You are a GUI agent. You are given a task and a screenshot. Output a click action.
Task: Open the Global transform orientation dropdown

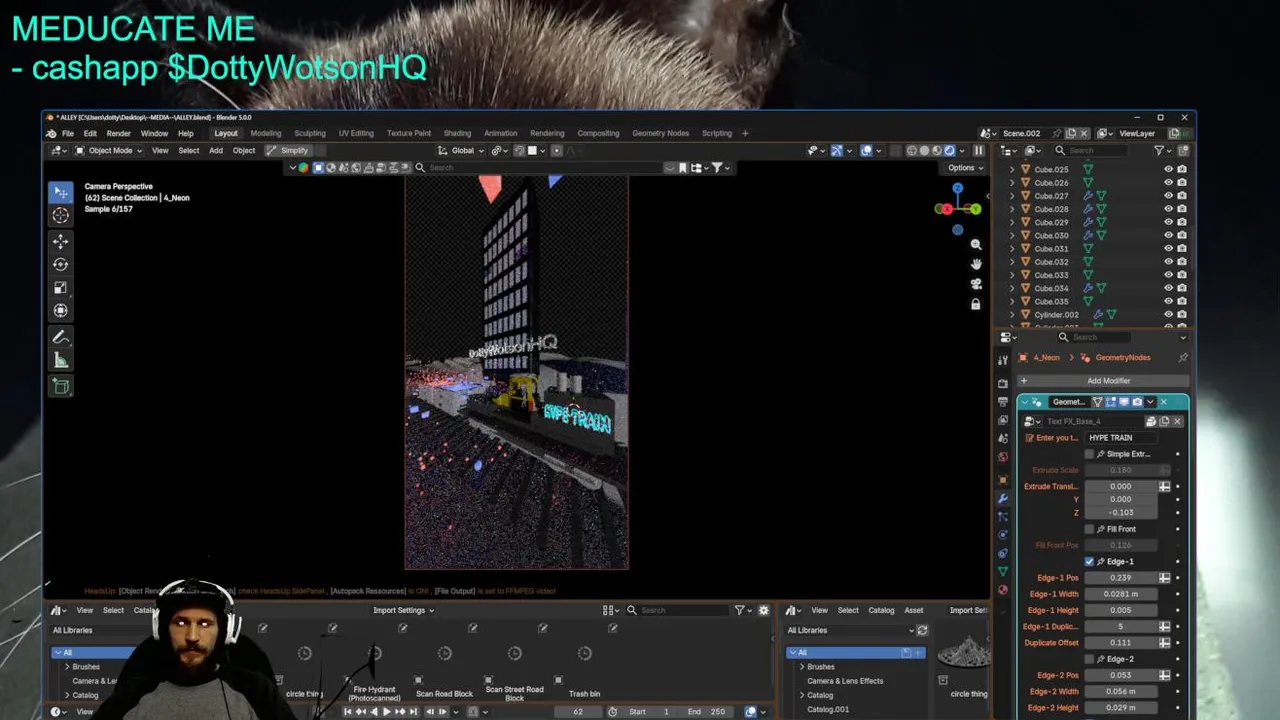[462, 151]
